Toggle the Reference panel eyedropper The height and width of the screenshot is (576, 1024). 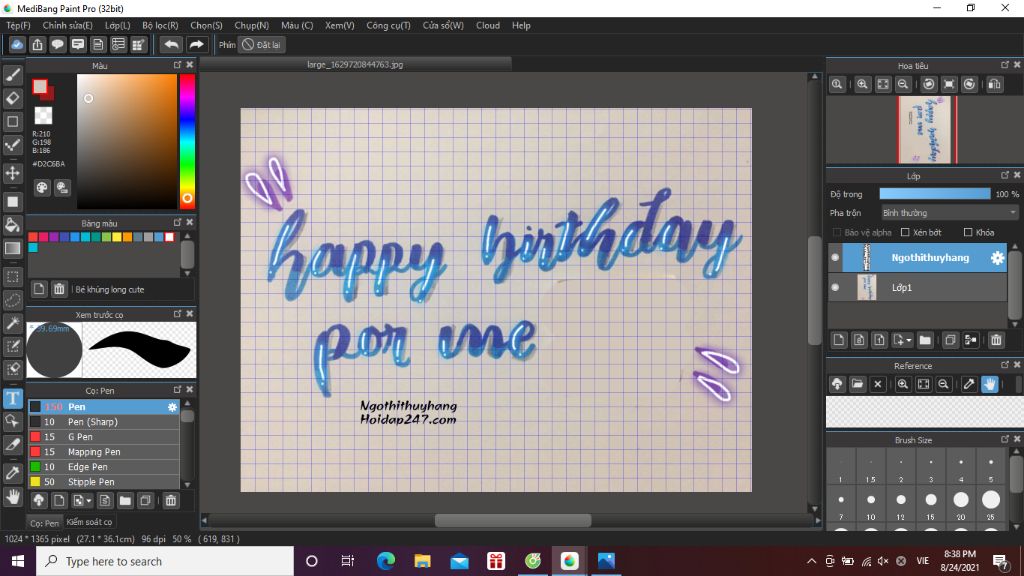coord(969,384)
